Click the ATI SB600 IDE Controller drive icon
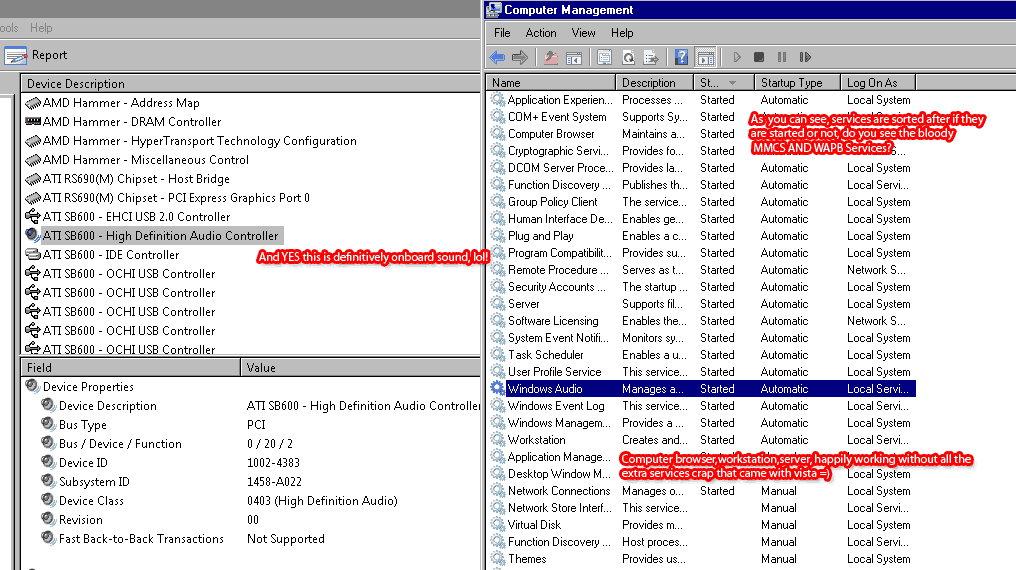Screen dimensions: 1016x570 32,254
